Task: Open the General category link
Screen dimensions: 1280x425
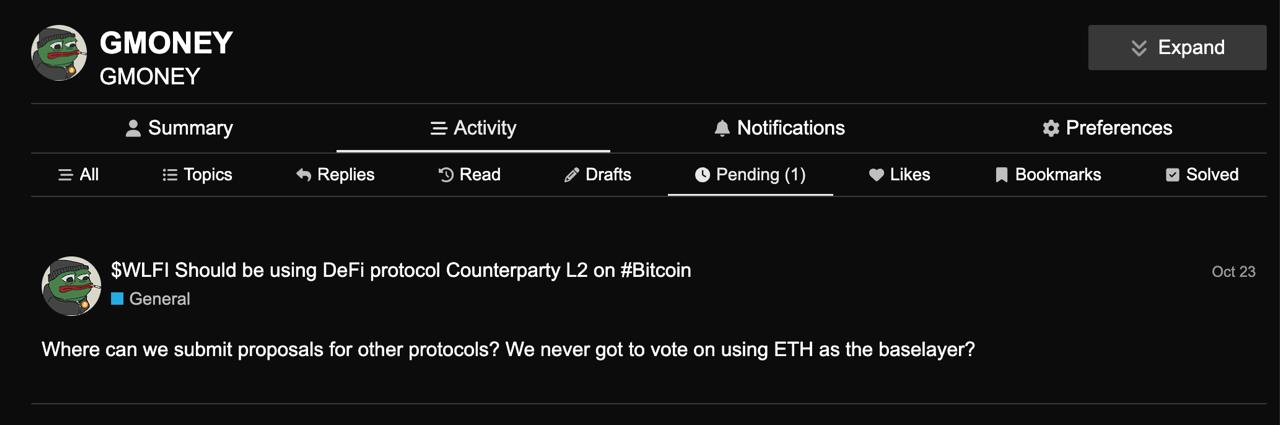Action: 151,299
